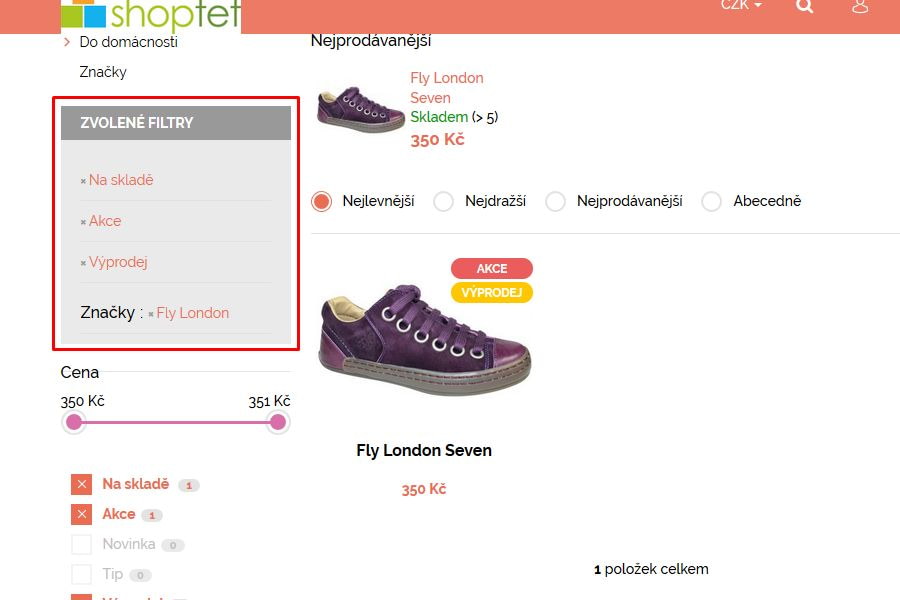The image size is (900, 600).
Task: Remove the Na skladě selected filter
Action: [117, 180]
